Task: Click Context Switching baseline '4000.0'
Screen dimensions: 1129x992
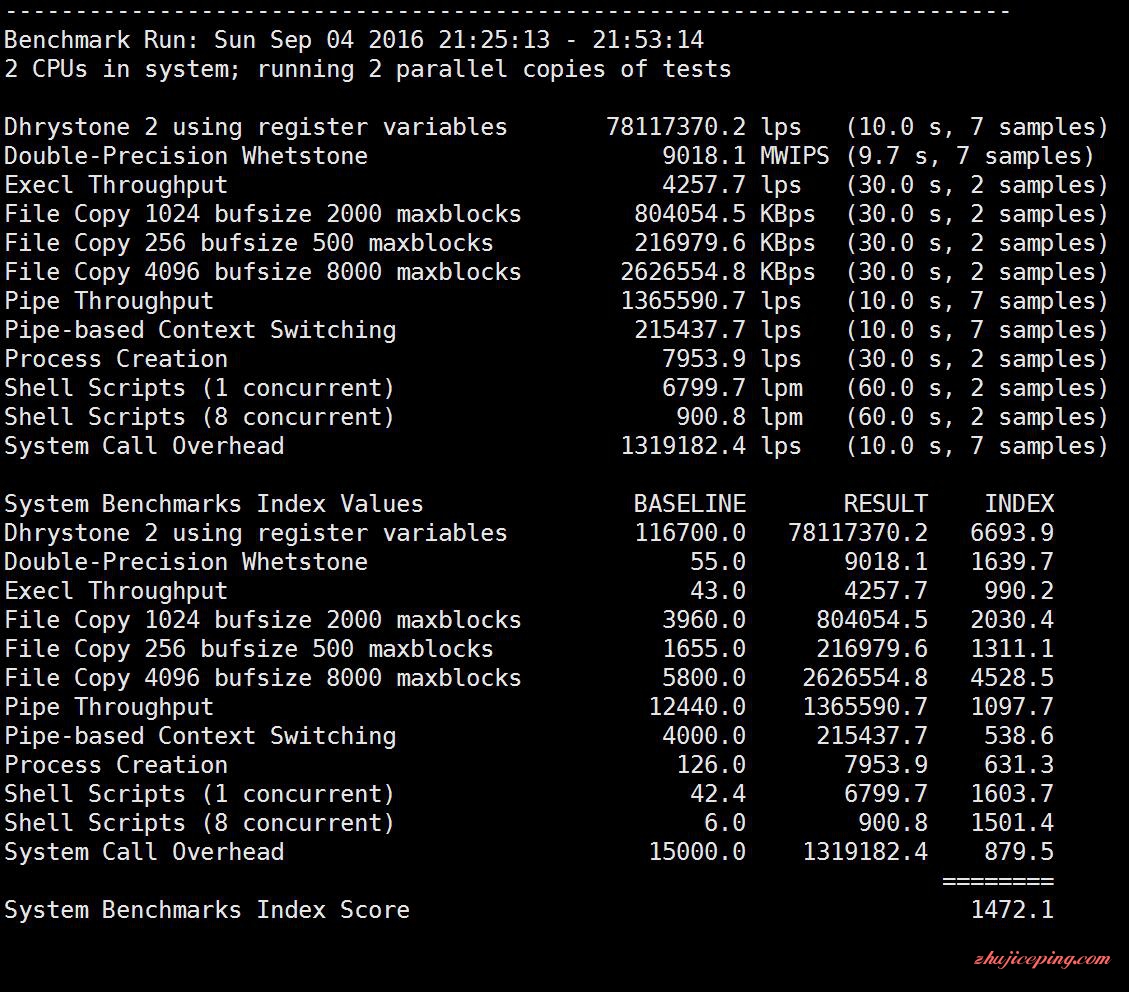Action: (x=703, y=736)
